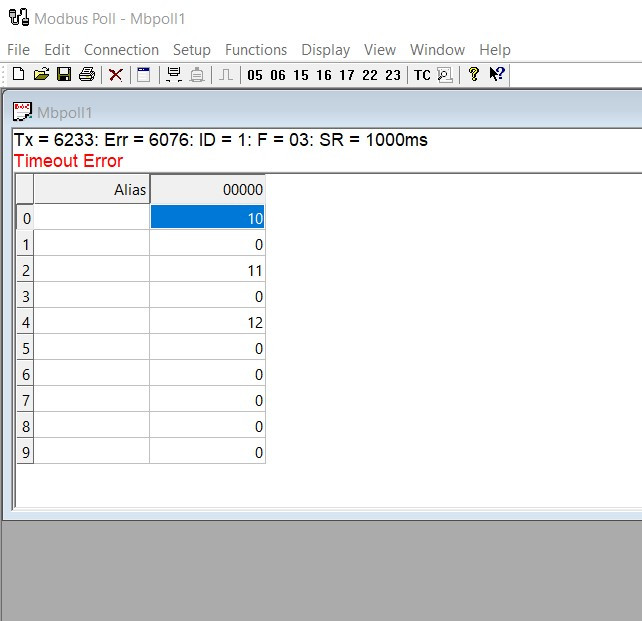Open the communication traffic monitor icon
Viewport: 642px width, 621px height.
[445, 75]
